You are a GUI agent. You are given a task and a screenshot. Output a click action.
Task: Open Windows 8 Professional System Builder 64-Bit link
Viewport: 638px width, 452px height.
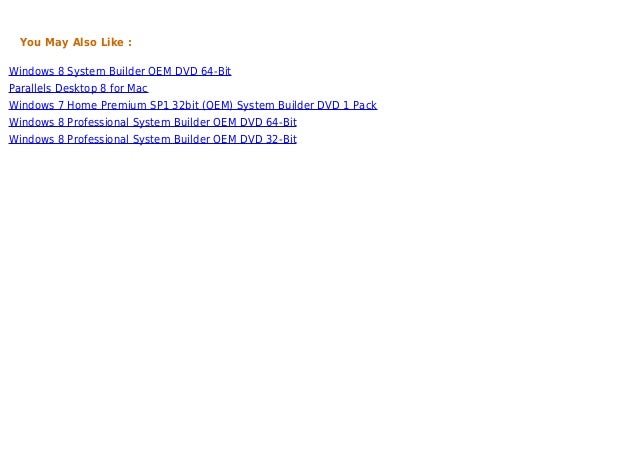point(153,122)
